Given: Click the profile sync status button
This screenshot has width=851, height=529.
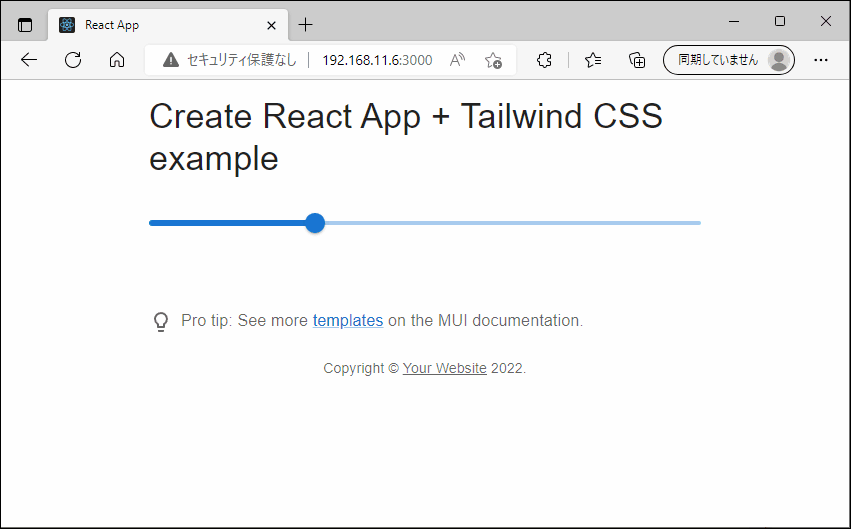Looking at the screenshot, I should tap(729, 60).
